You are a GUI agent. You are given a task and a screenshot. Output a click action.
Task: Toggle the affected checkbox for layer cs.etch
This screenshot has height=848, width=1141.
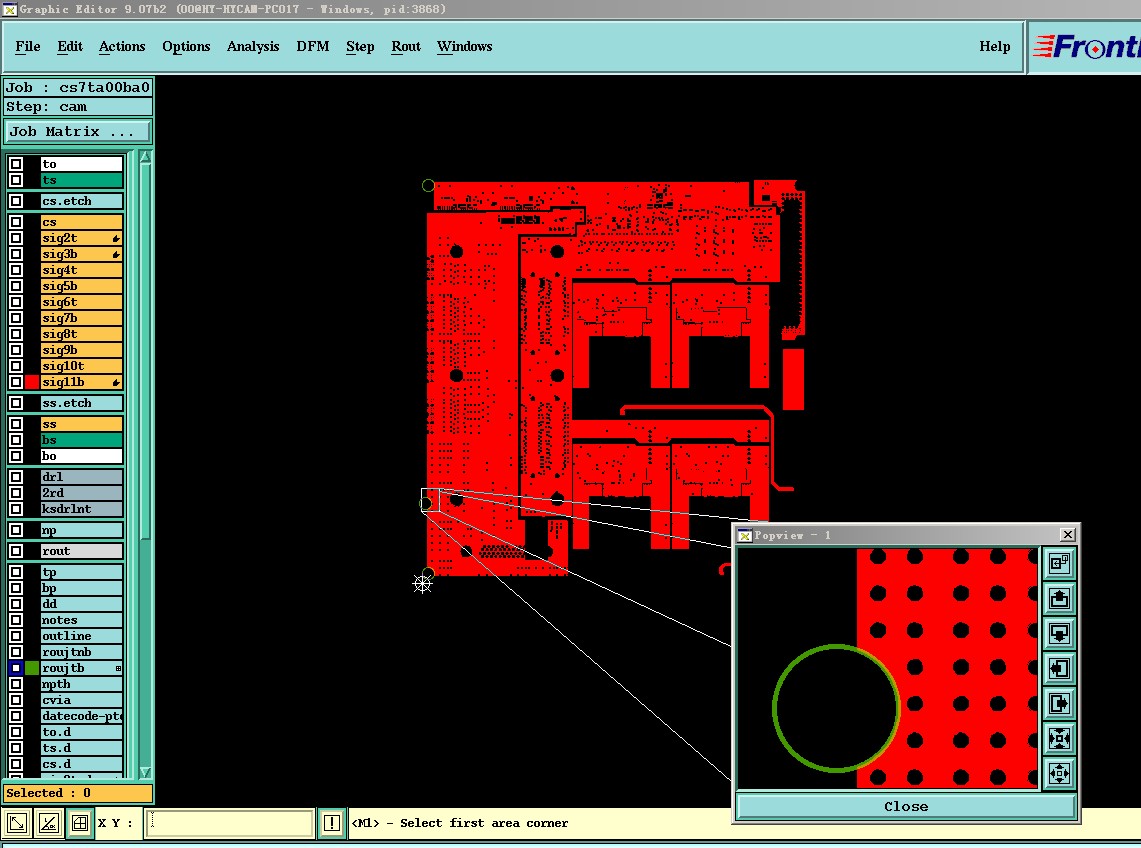[x=16, y=201]
